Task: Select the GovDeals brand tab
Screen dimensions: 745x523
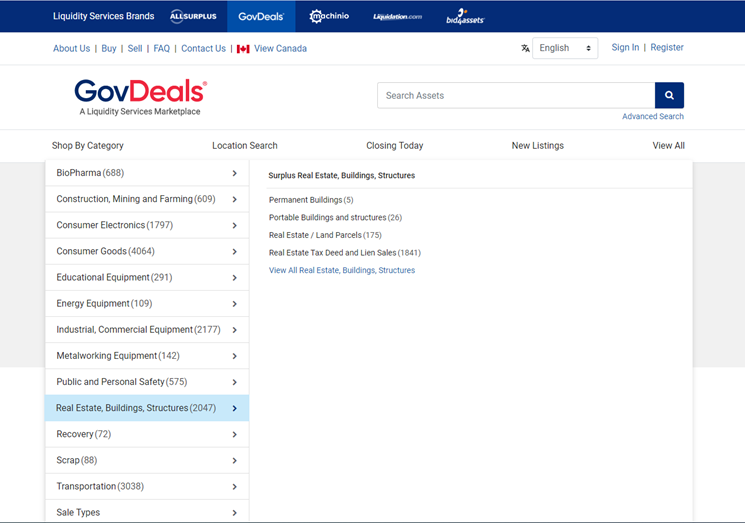Action: click(261, 16)
